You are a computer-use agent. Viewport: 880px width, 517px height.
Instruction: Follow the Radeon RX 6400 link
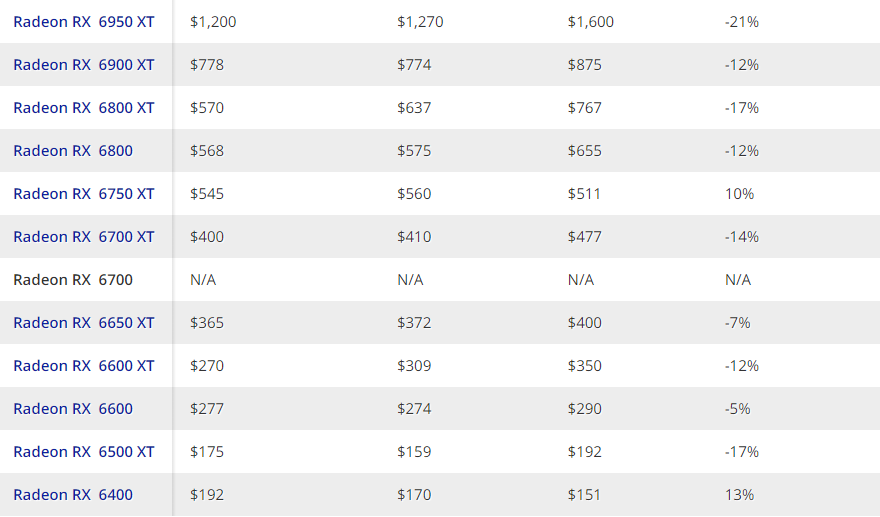pos(73,495)
